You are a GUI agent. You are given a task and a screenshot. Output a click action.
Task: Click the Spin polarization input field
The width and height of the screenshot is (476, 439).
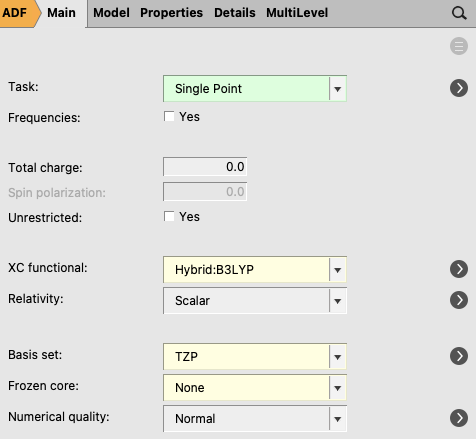tap(205, 192)
